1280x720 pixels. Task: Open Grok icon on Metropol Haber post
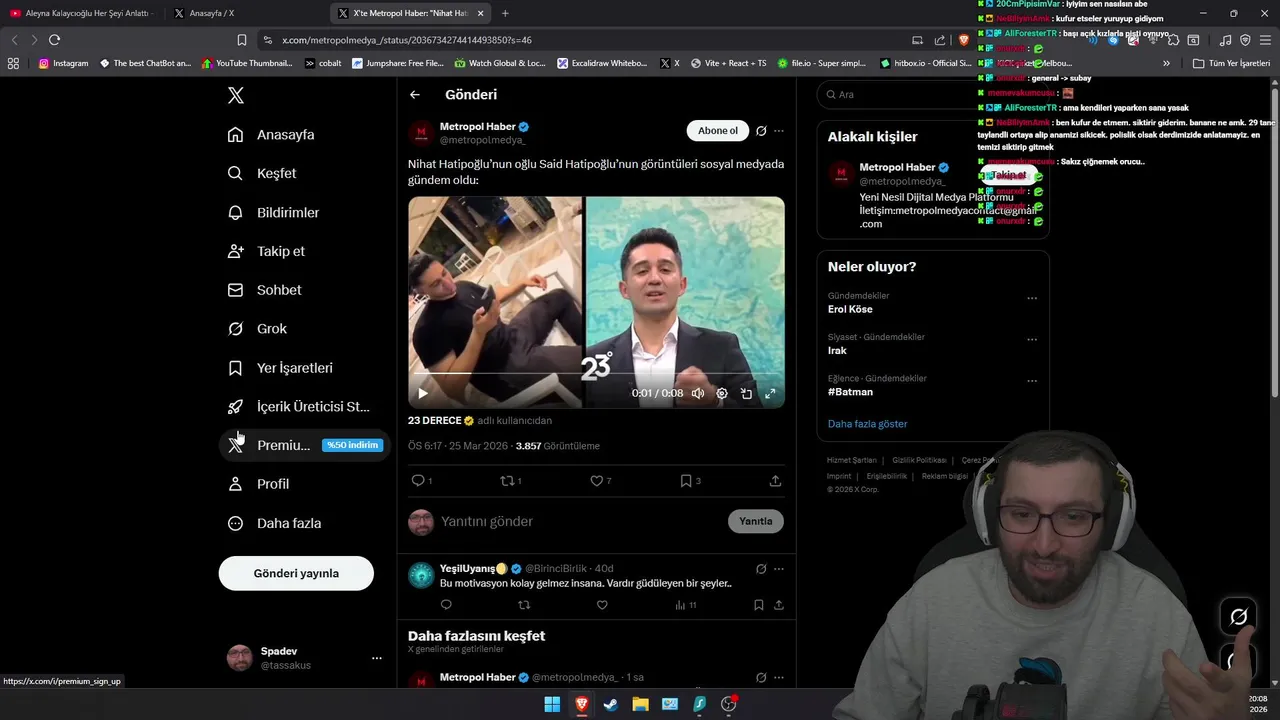pyautogui.click(x=761, y=131)
